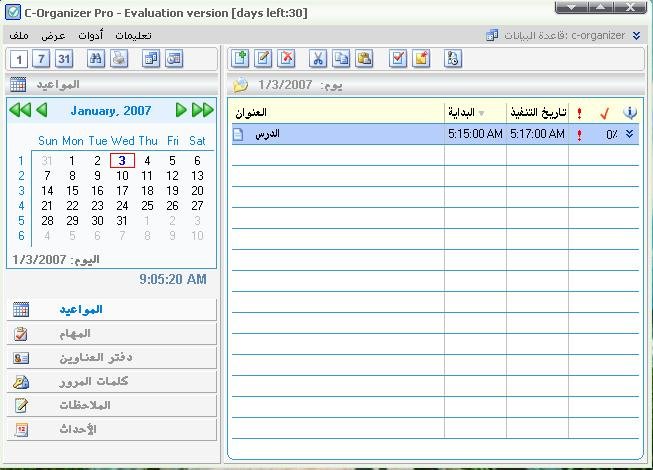The width and height of the screenshot is (653, 470).
Task: Click the mark completed checkbox icon
Action: pos(398,59)
